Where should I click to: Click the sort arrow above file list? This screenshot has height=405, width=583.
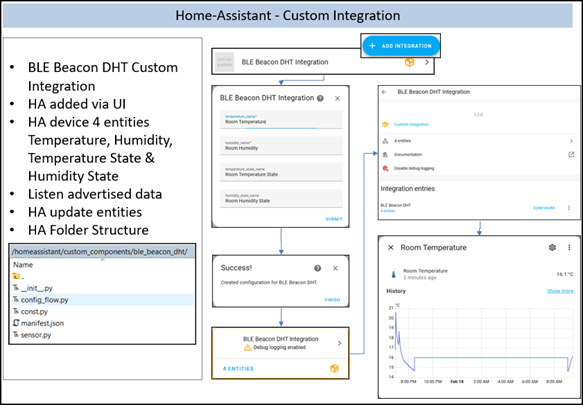click(x=103, y=260)
